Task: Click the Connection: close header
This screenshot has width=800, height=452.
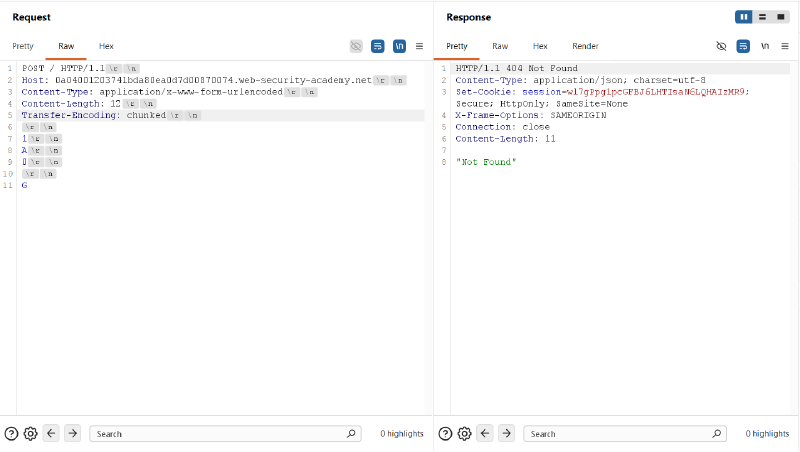Action: pyautogui.click(x=503, y=127)
